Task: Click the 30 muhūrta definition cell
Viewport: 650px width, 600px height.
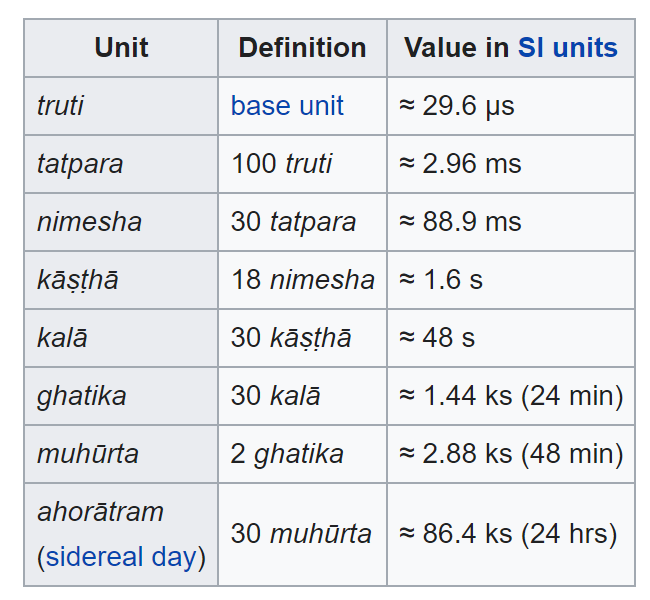Action: click(x=302, y=534)
